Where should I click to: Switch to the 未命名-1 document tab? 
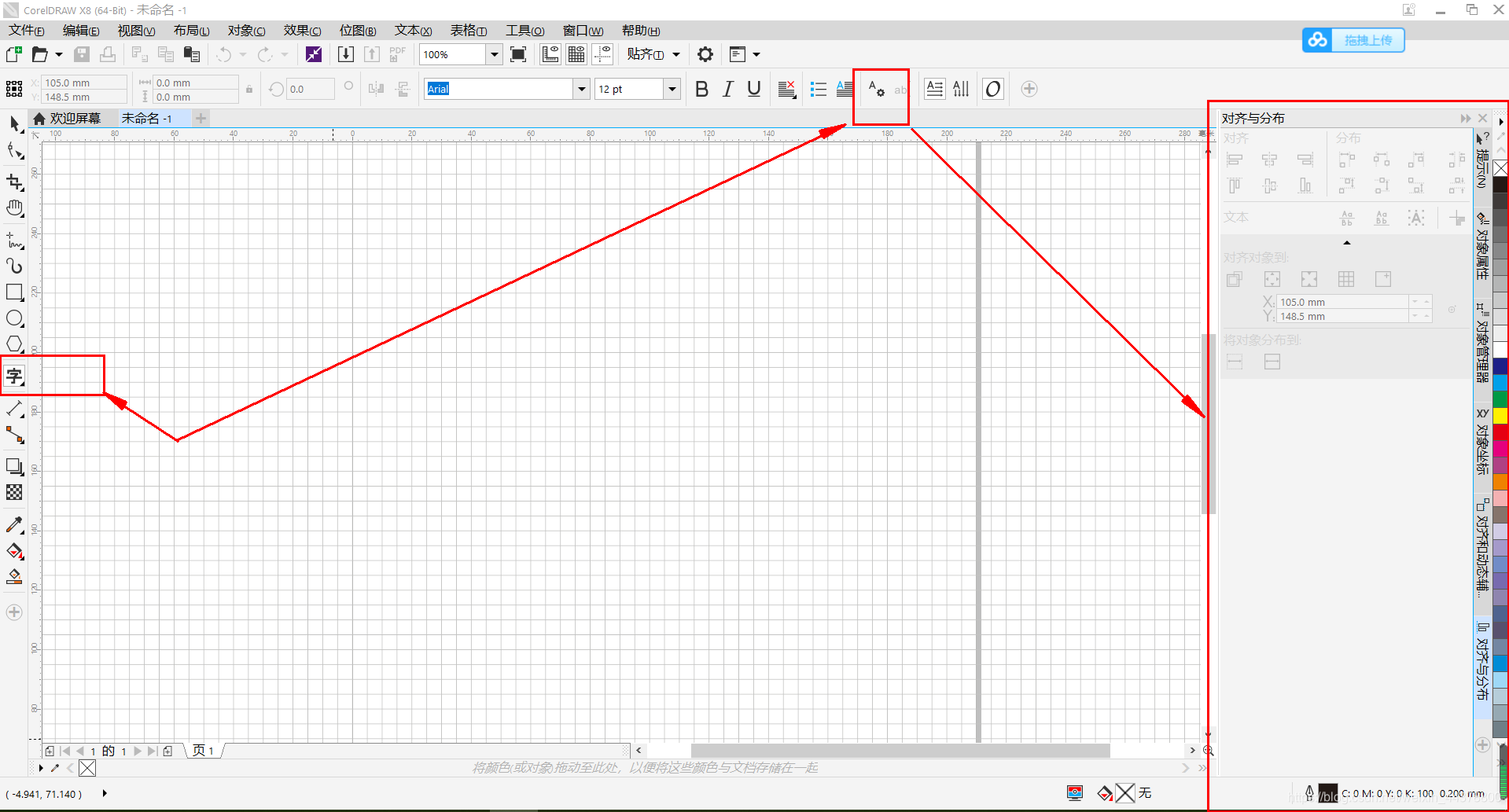coord(147,118)
